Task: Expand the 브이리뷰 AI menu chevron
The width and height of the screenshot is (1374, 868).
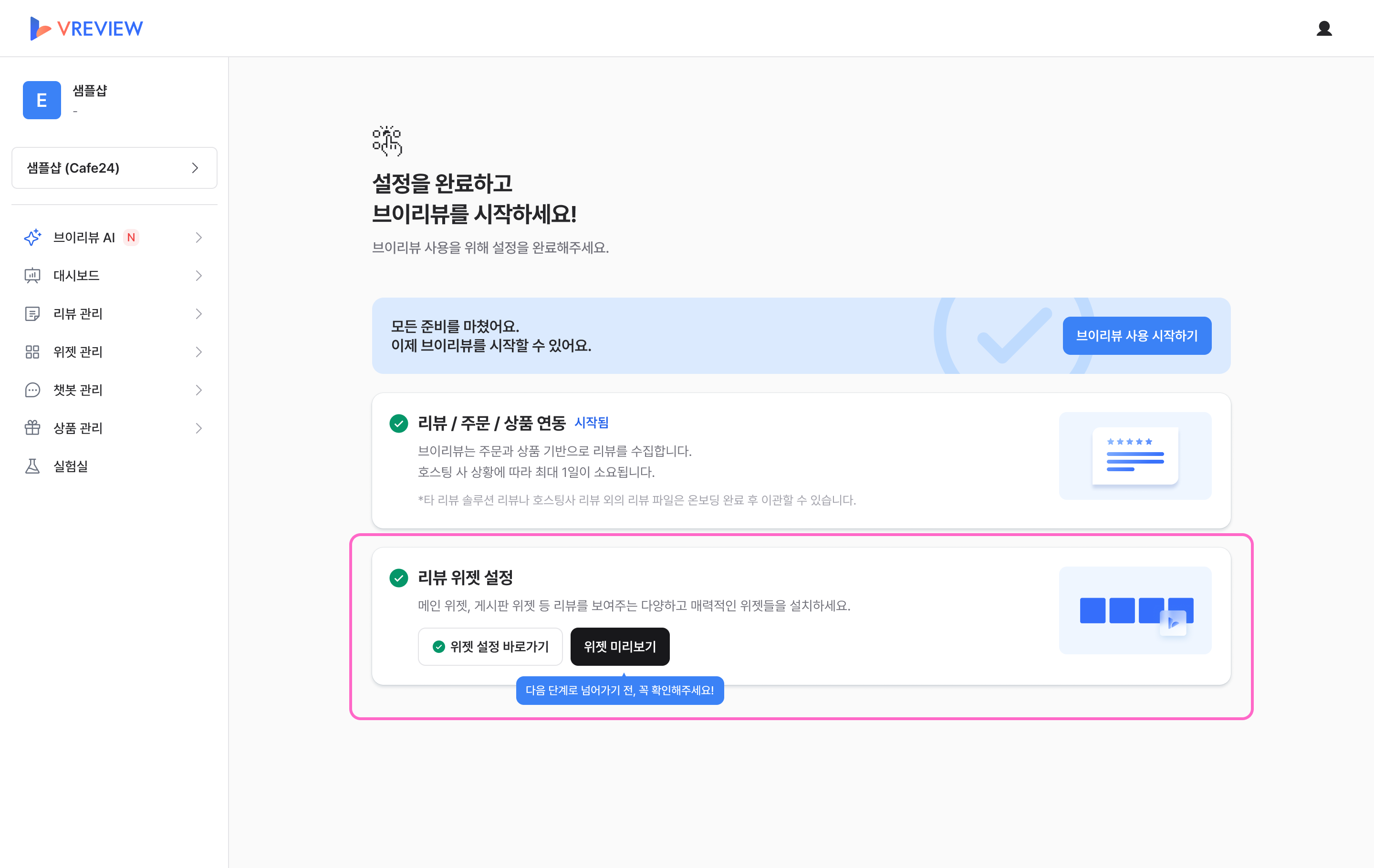Action: [198, 237]
